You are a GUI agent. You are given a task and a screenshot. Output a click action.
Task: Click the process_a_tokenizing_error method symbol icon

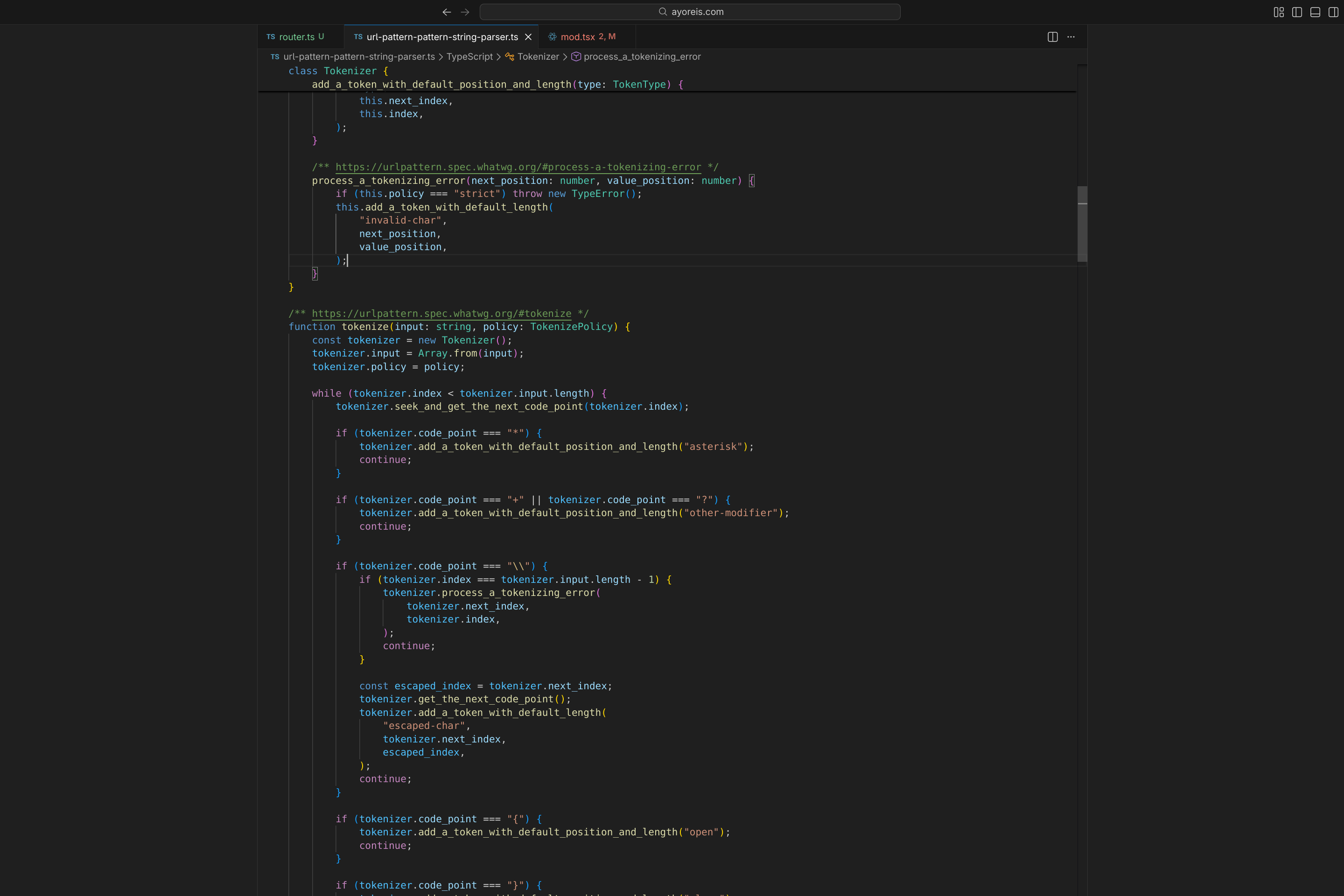[x=576, y=56]
